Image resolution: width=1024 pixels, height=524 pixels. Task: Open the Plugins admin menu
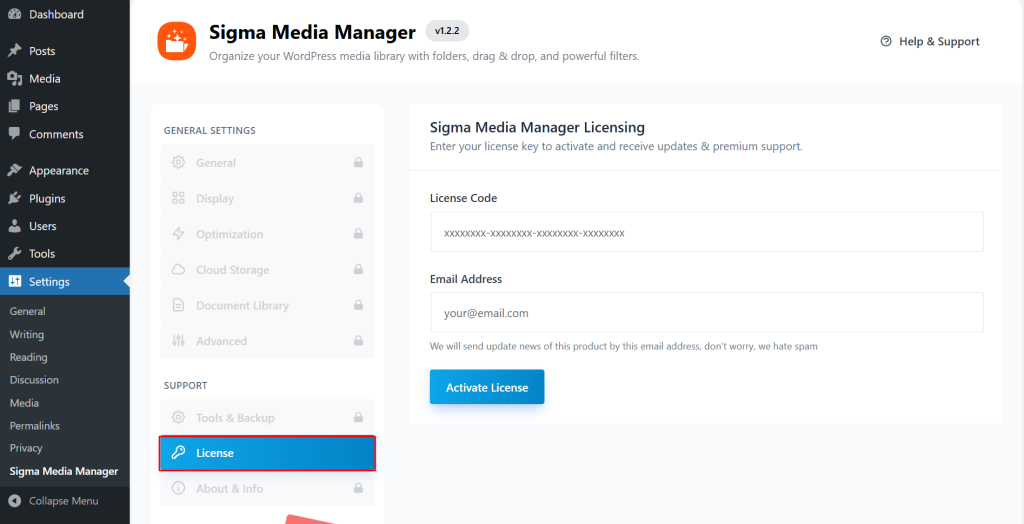[65, 199]
